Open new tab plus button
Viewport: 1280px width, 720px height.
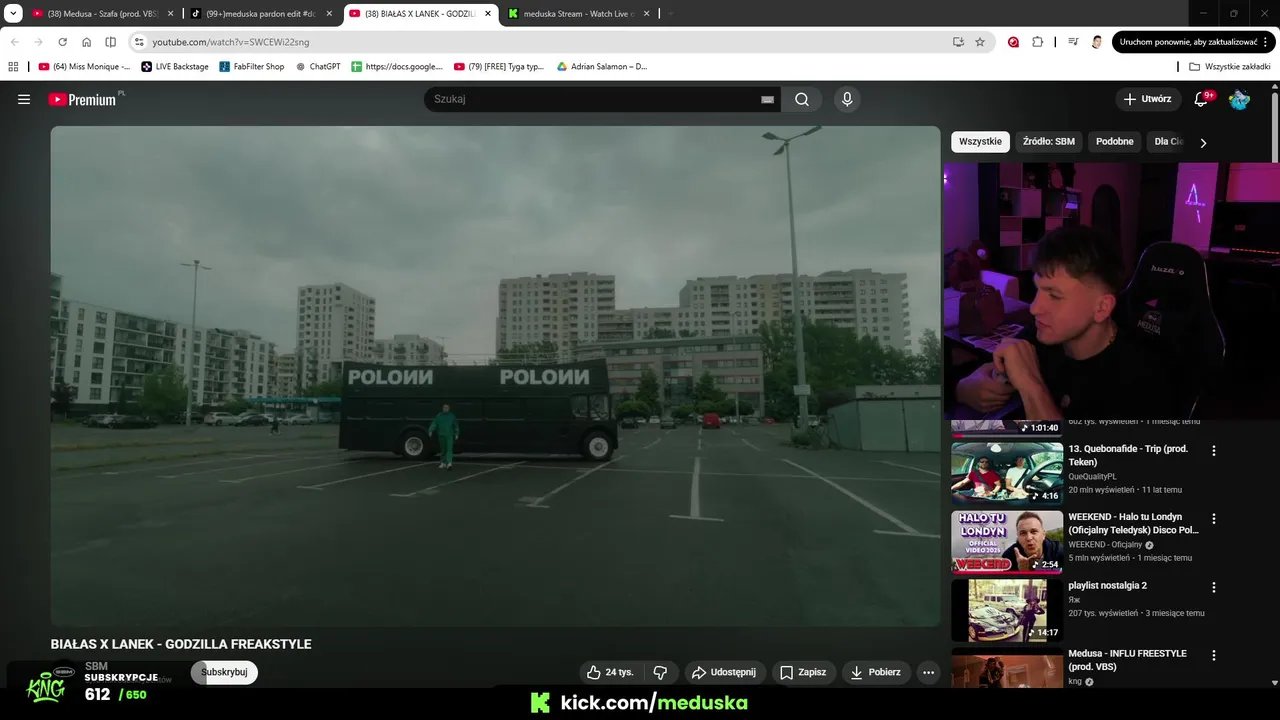pos(670,14)
